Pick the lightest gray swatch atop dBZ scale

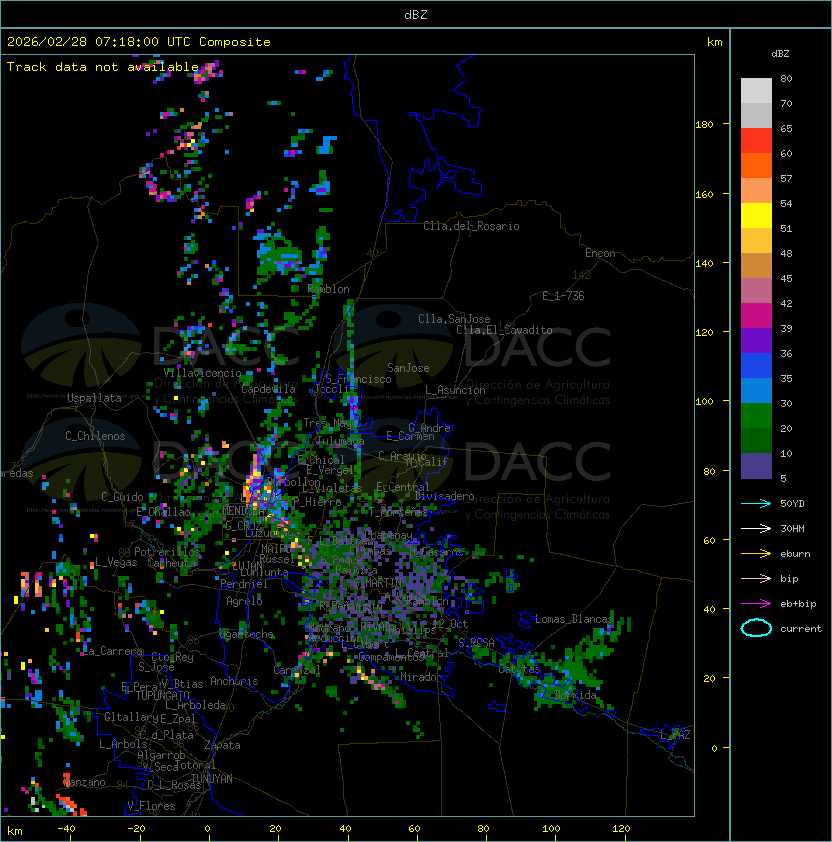pos(756,91)
